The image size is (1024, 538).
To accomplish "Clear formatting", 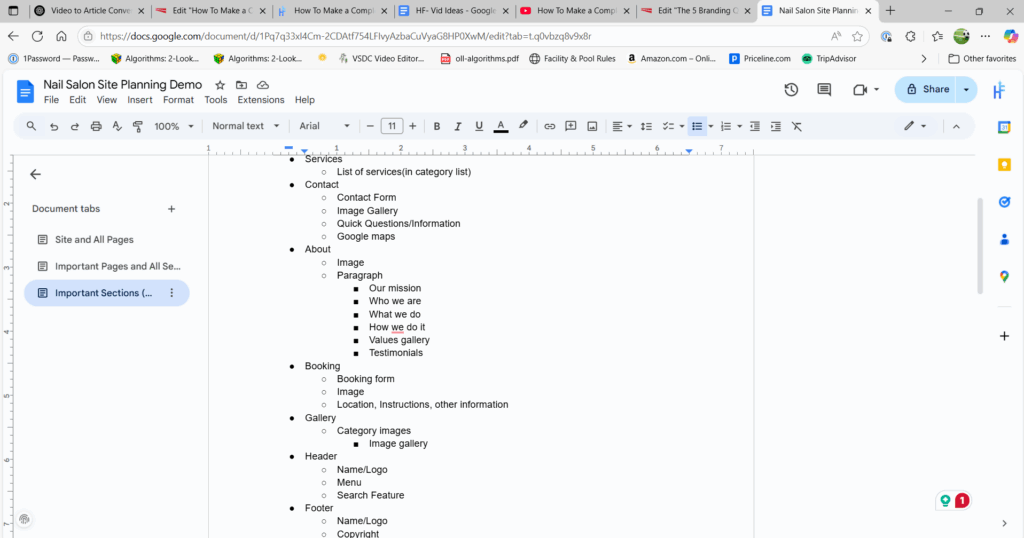I will click(x=797, y=127).
